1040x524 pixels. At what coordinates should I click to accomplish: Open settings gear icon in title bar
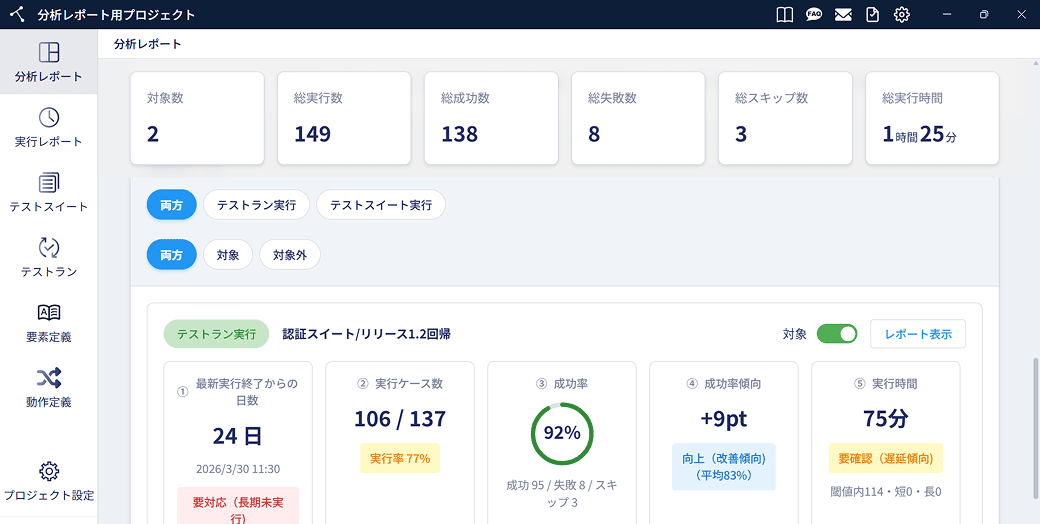(x=901, y=15)
